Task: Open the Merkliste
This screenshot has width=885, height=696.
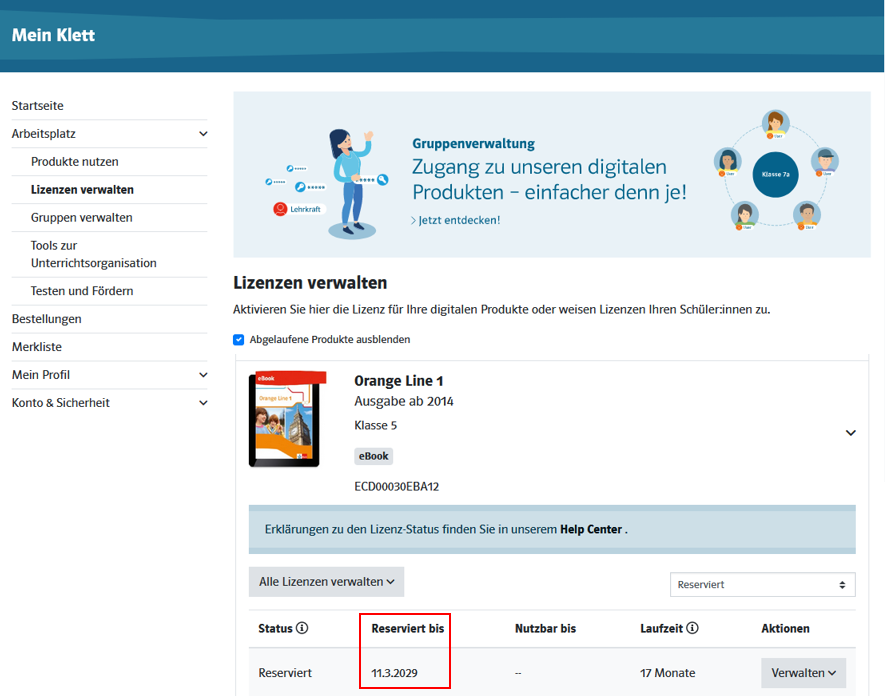Action: (37, 347)
